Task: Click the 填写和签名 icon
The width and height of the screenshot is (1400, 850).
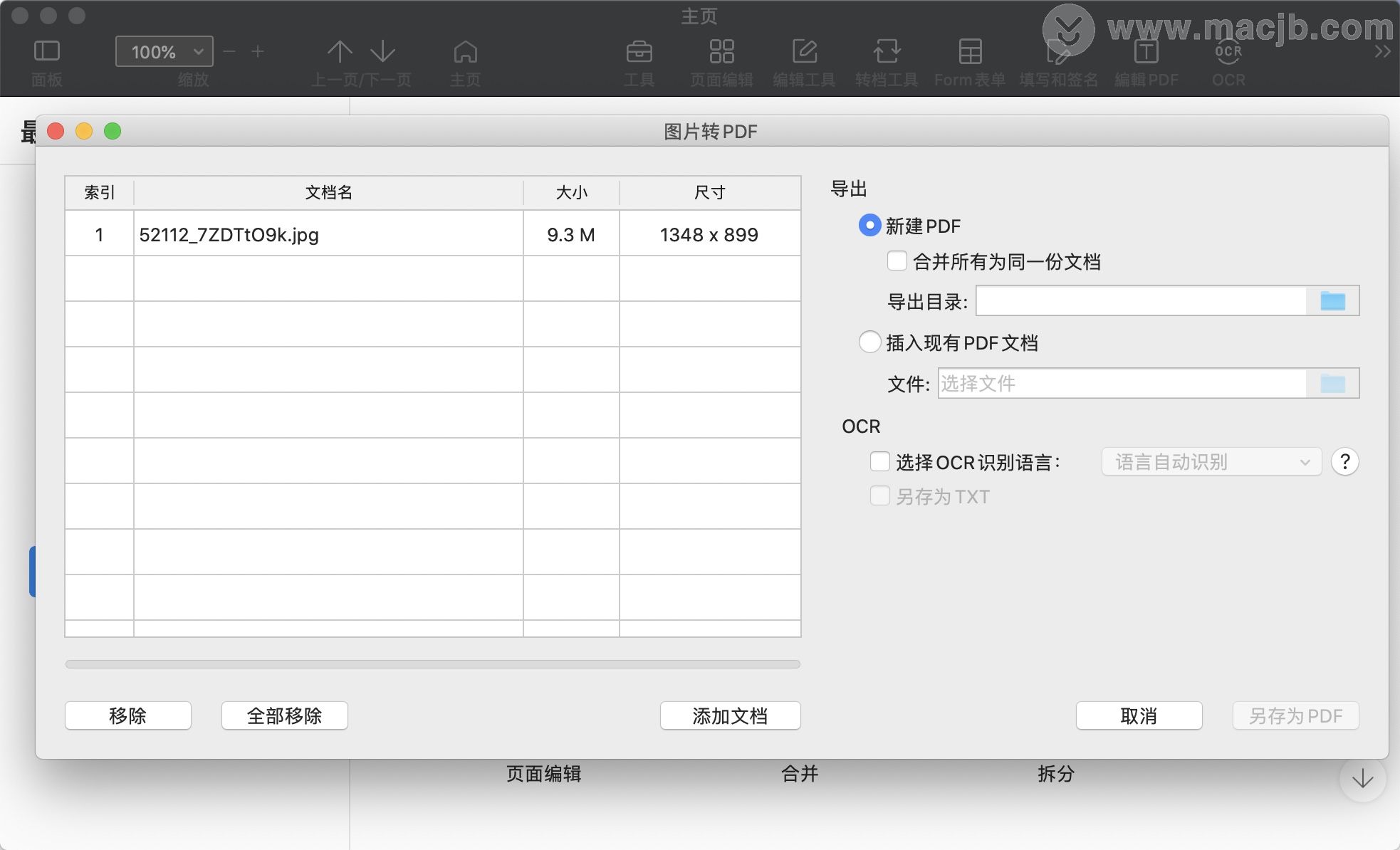Action: (x=1057, y=51)
